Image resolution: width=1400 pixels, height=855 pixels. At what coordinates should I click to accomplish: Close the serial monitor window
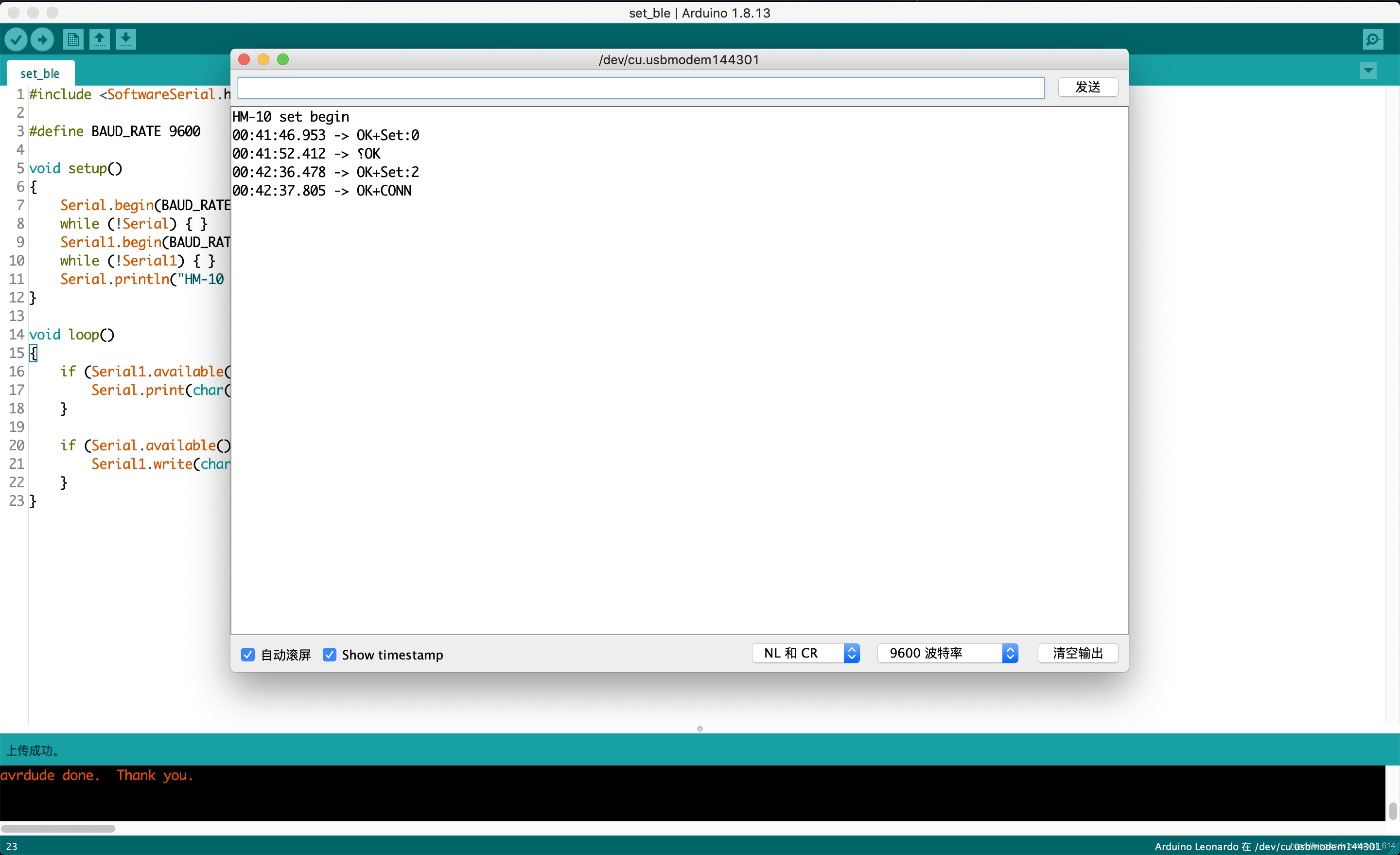point(245,60)
